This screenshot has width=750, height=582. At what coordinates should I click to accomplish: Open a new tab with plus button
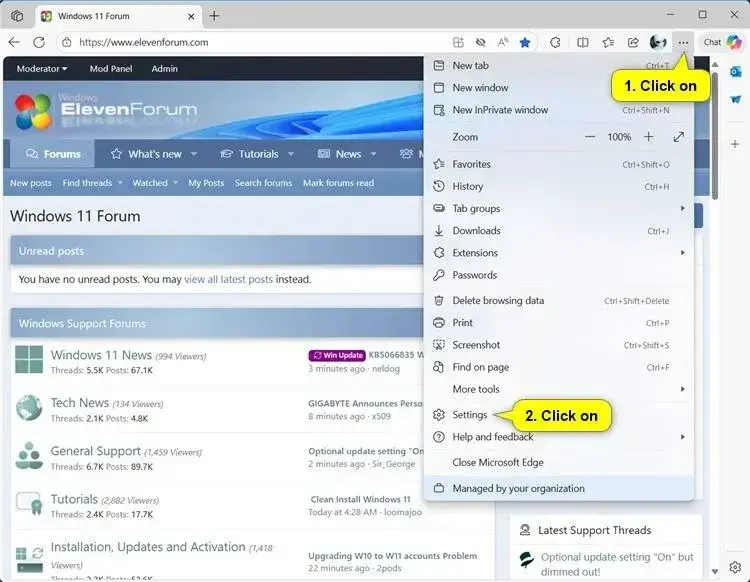pos(214,16)
